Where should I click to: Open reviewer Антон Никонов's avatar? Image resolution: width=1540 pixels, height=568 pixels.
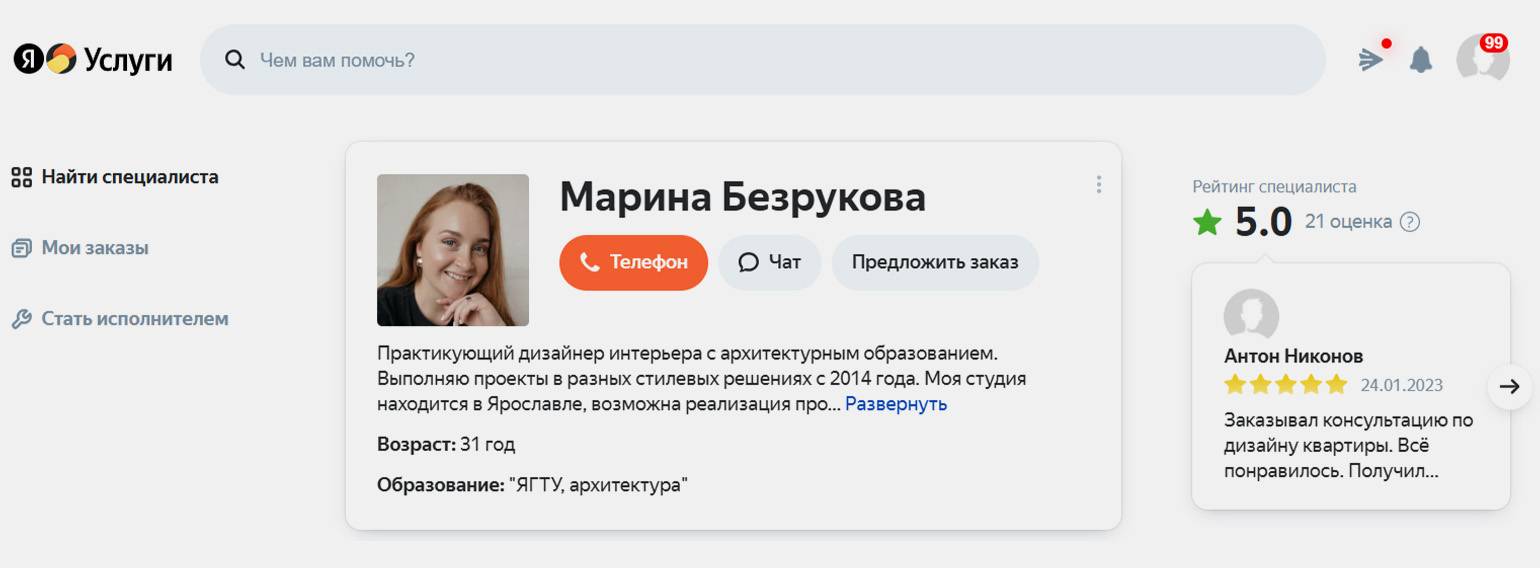1251,315
